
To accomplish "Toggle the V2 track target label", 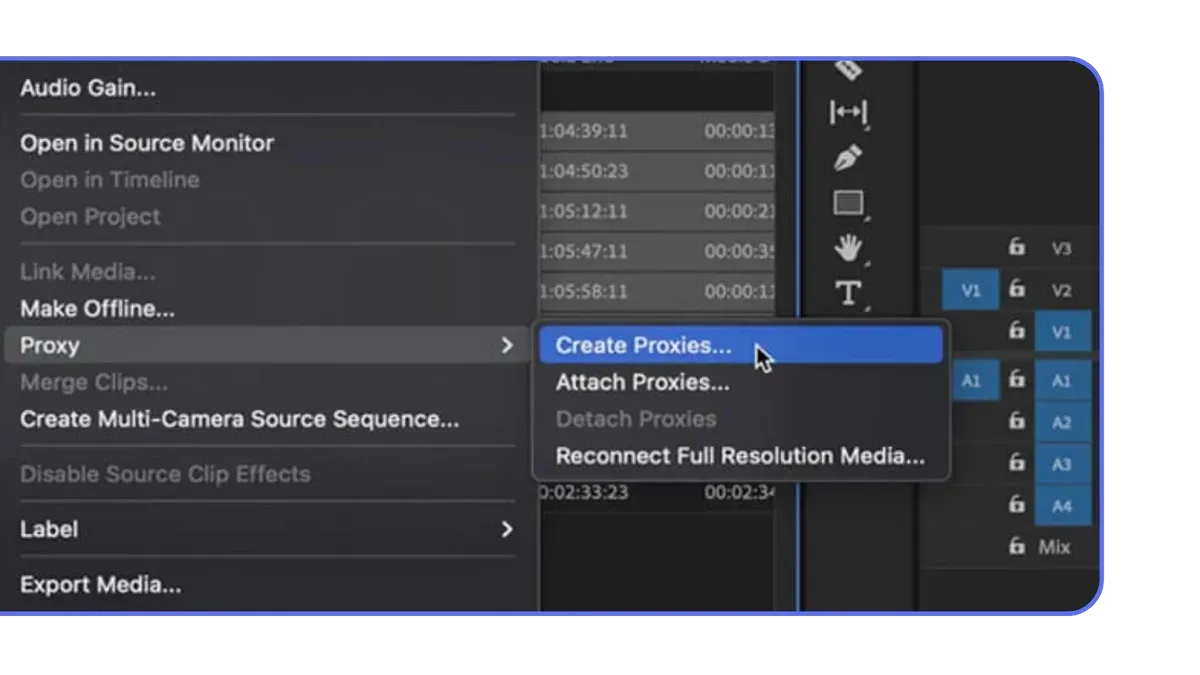I will click(x=1061, y=290).
